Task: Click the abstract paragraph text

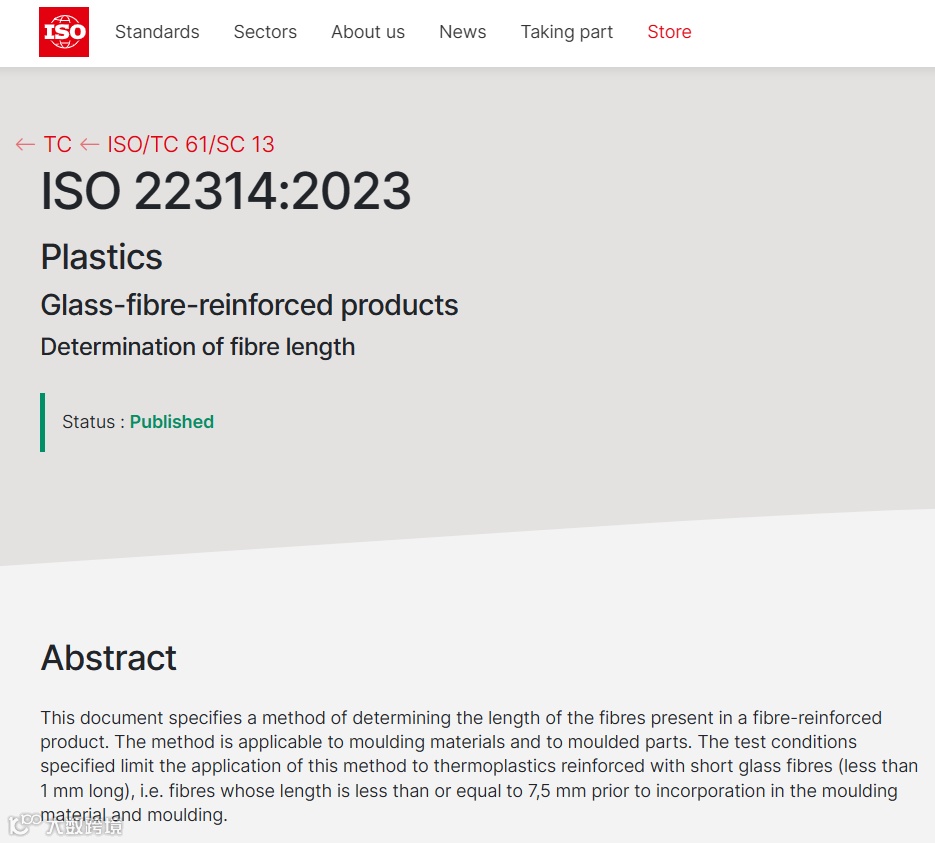Action: coord(479,766)
